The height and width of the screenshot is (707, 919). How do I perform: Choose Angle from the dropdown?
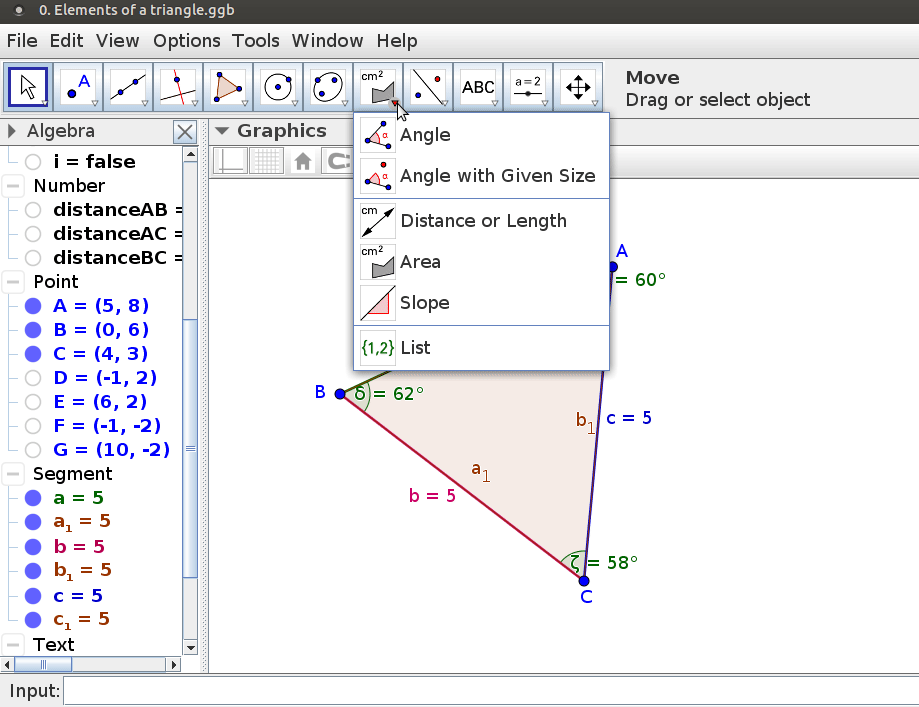tap(481, 135)
